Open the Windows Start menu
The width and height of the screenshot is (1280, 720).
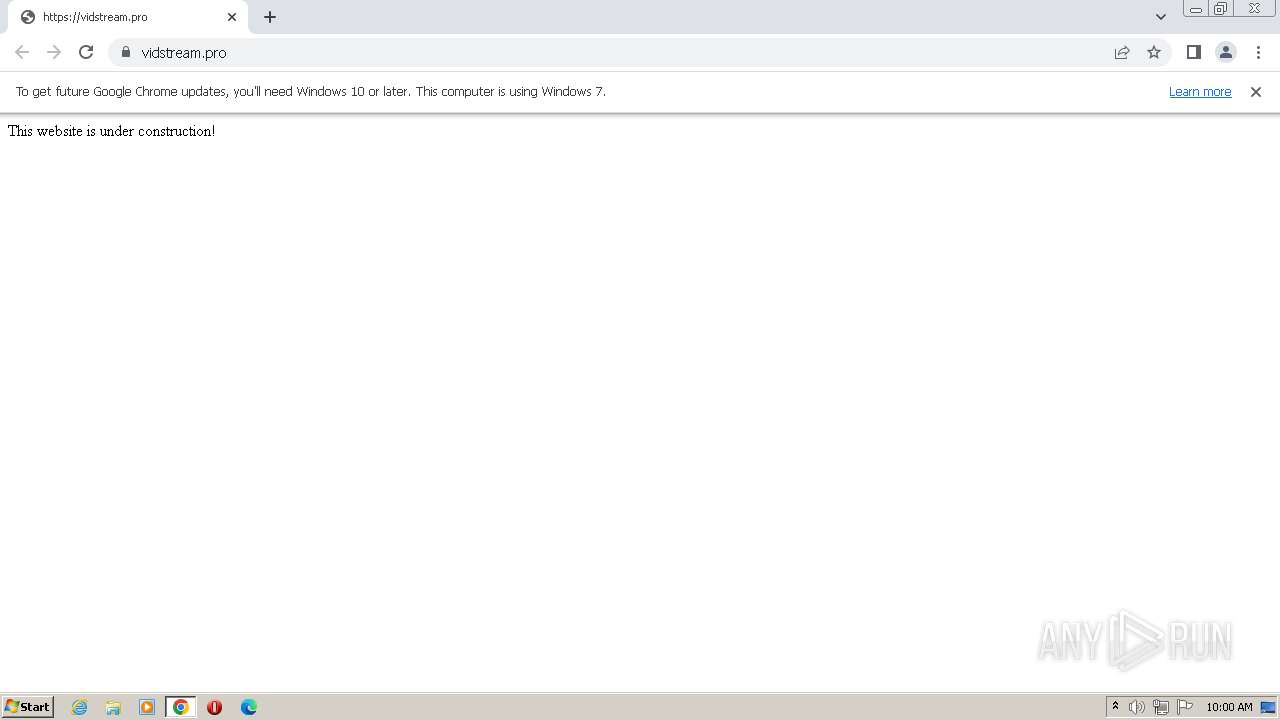tap(28, 707)
